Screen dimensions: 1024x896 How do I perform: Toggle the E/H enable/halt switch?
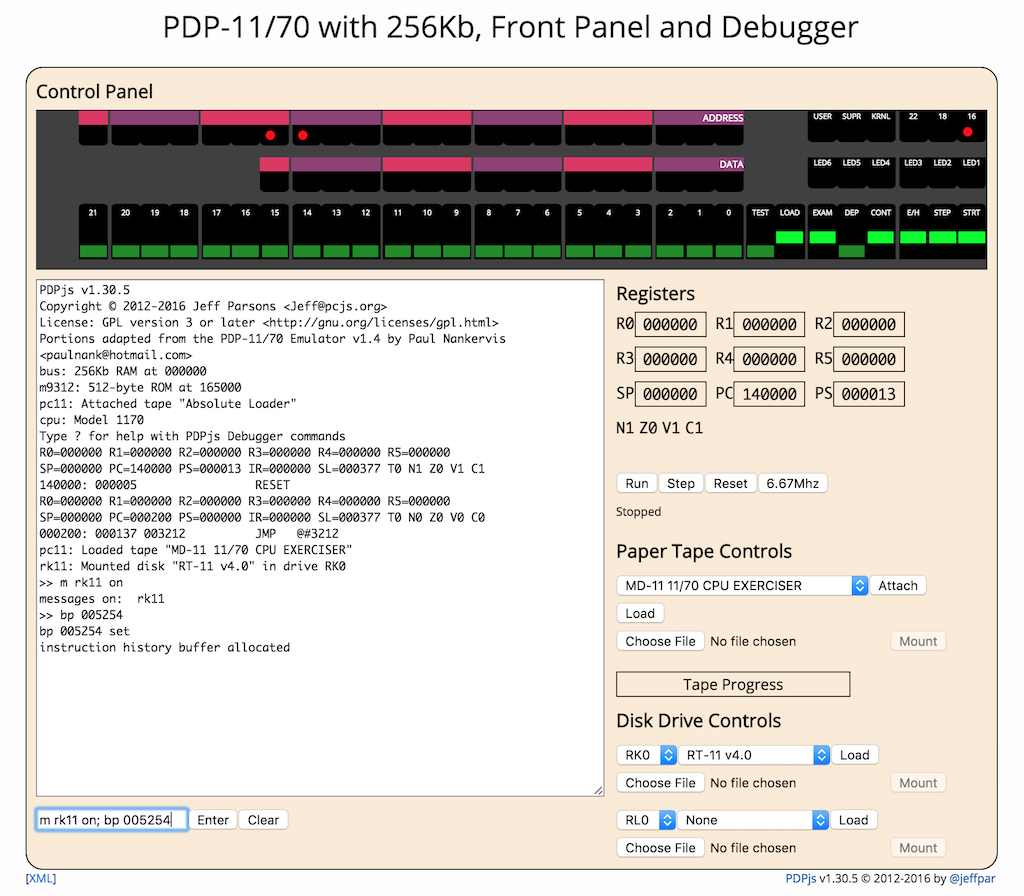tap(913, 233)
